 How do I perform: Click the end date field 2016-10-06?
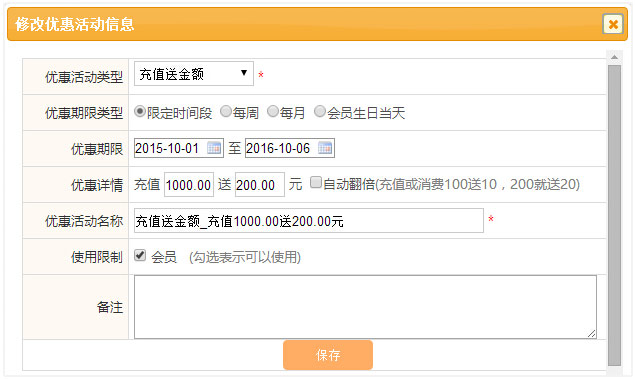click(x=290, y=148)
